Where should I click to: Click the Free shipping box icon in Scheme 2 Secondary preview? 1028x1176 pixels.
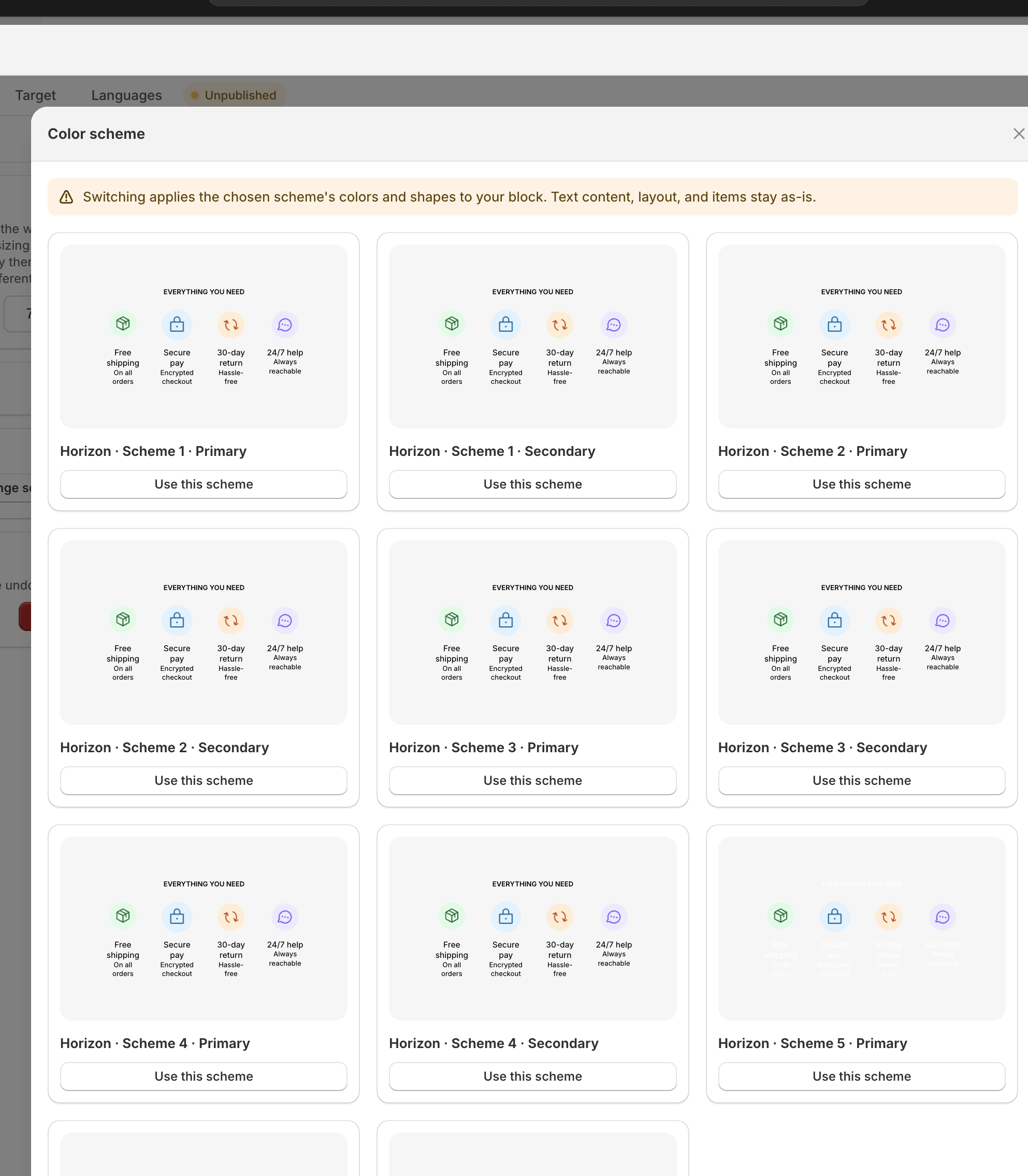coord(123,619)
